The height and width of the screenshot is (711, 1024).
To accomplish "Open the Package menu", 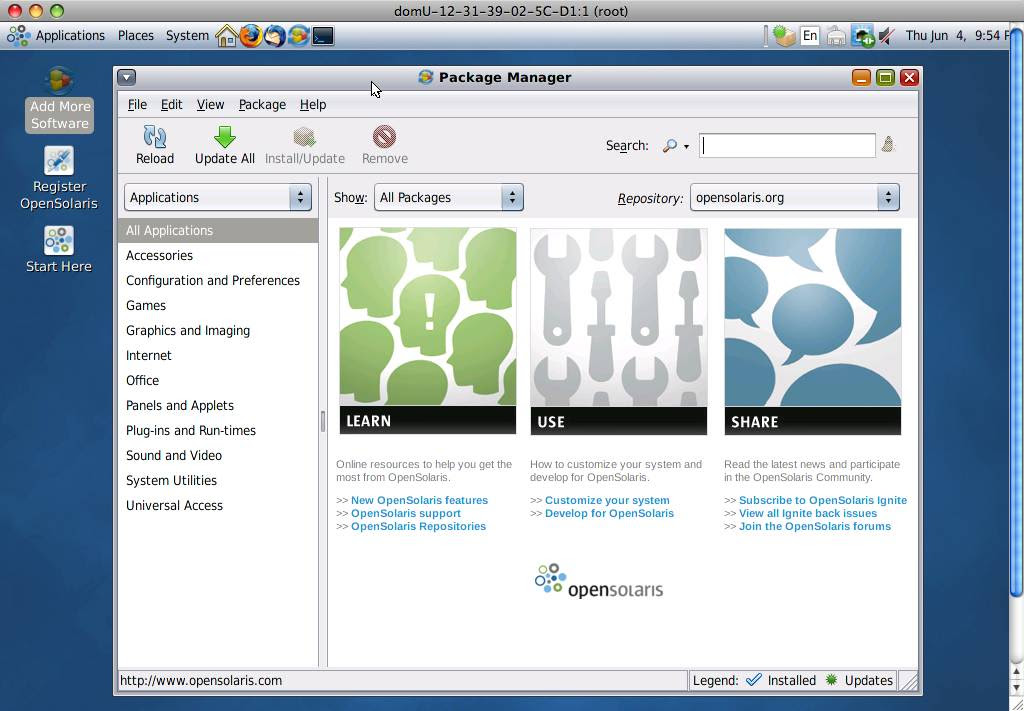I will [x=262, y=104].
